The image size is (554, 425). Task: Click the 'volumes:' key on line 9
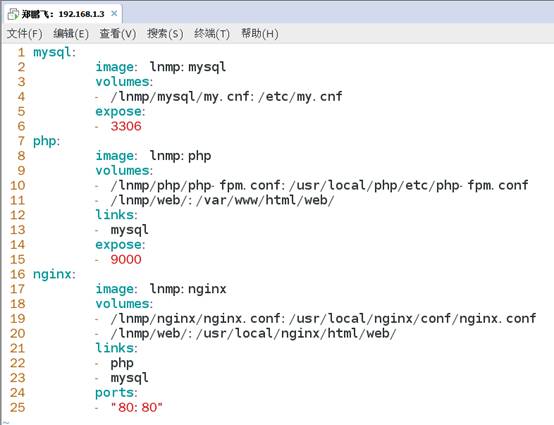point(124,170)
